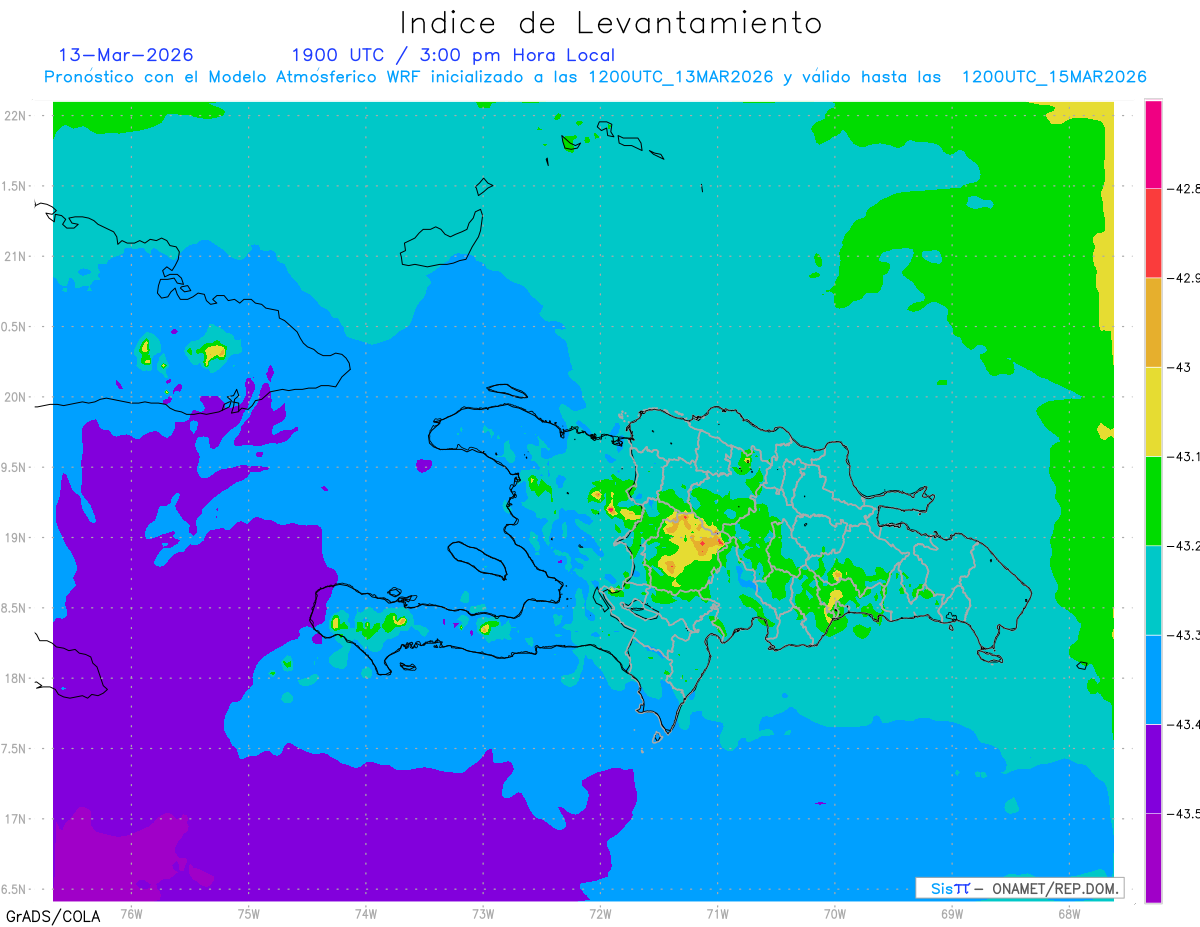Viewport: 1200px width, 927px height.
Task: Select the purple legend swatch between -43.4 and -43.5
Action: tap(1153, 768)
